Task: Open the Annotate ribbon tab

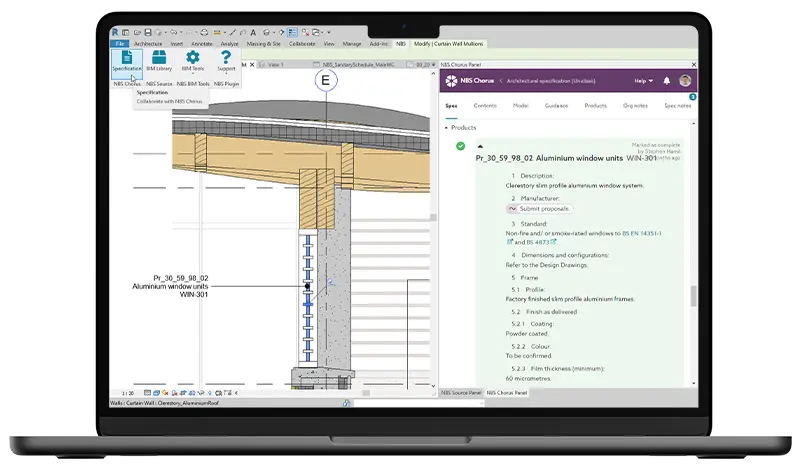Action: (202, 44)
